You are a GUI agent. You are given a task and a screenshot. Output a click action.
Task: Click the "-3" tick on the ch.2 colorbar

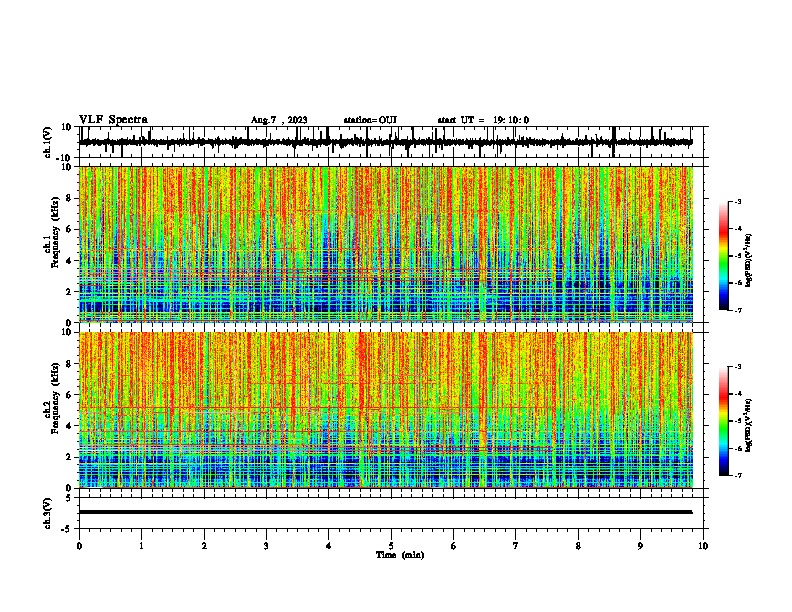pyautogui.click(x=737, y=367)
